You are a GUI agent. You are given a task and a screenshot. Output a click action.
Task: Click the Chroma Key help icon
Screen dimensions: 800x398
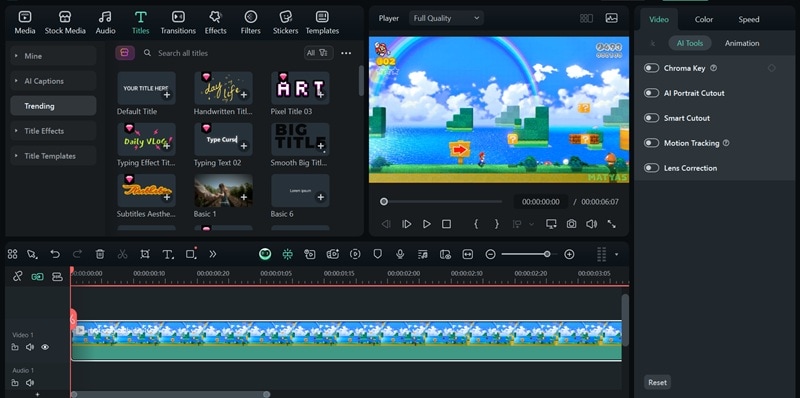pos(714,68)
